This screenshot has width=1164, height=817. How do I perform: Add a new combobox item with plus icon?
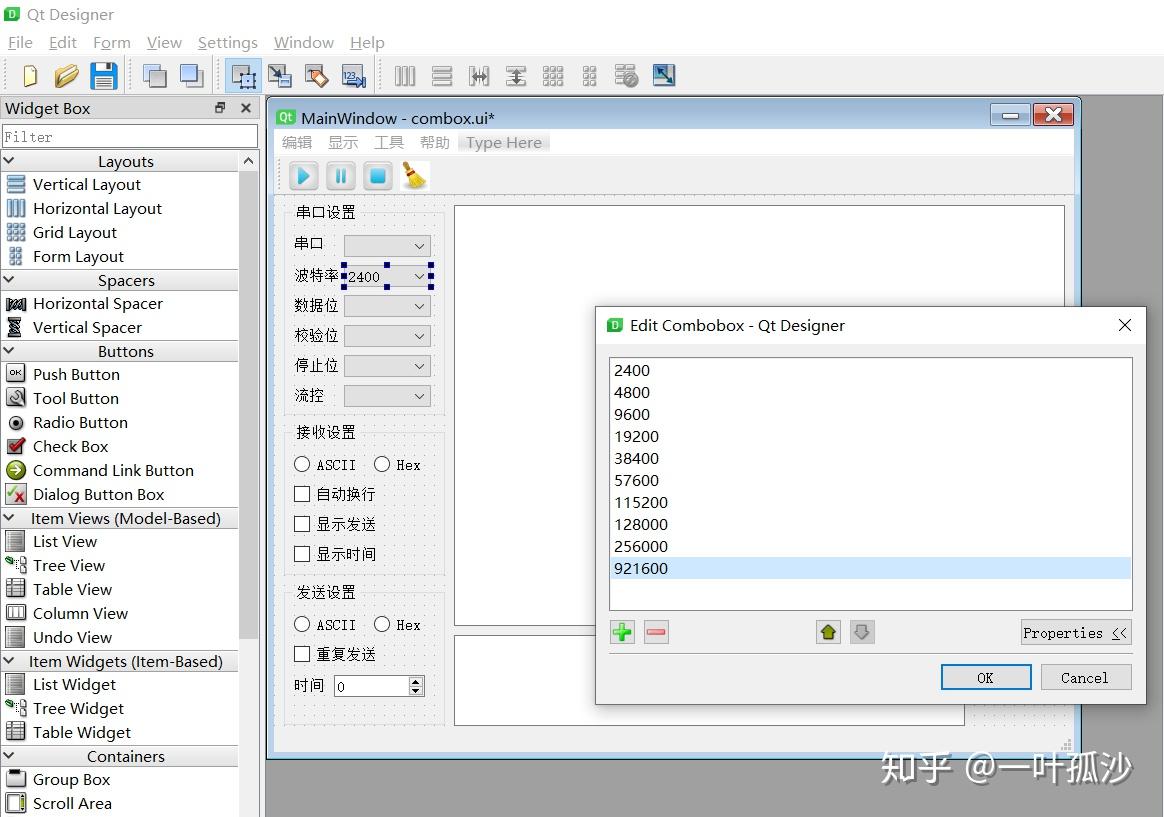(622, 632)
